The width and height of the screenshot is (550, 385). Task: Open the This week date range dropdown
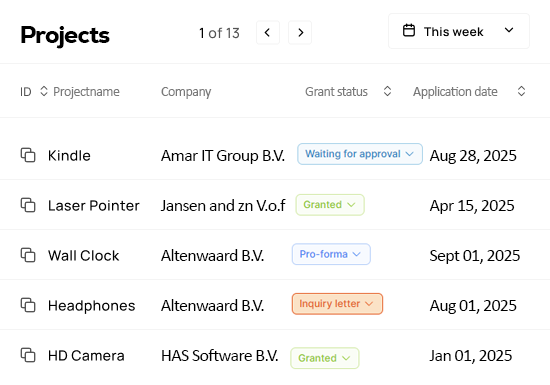pos(459,31)
